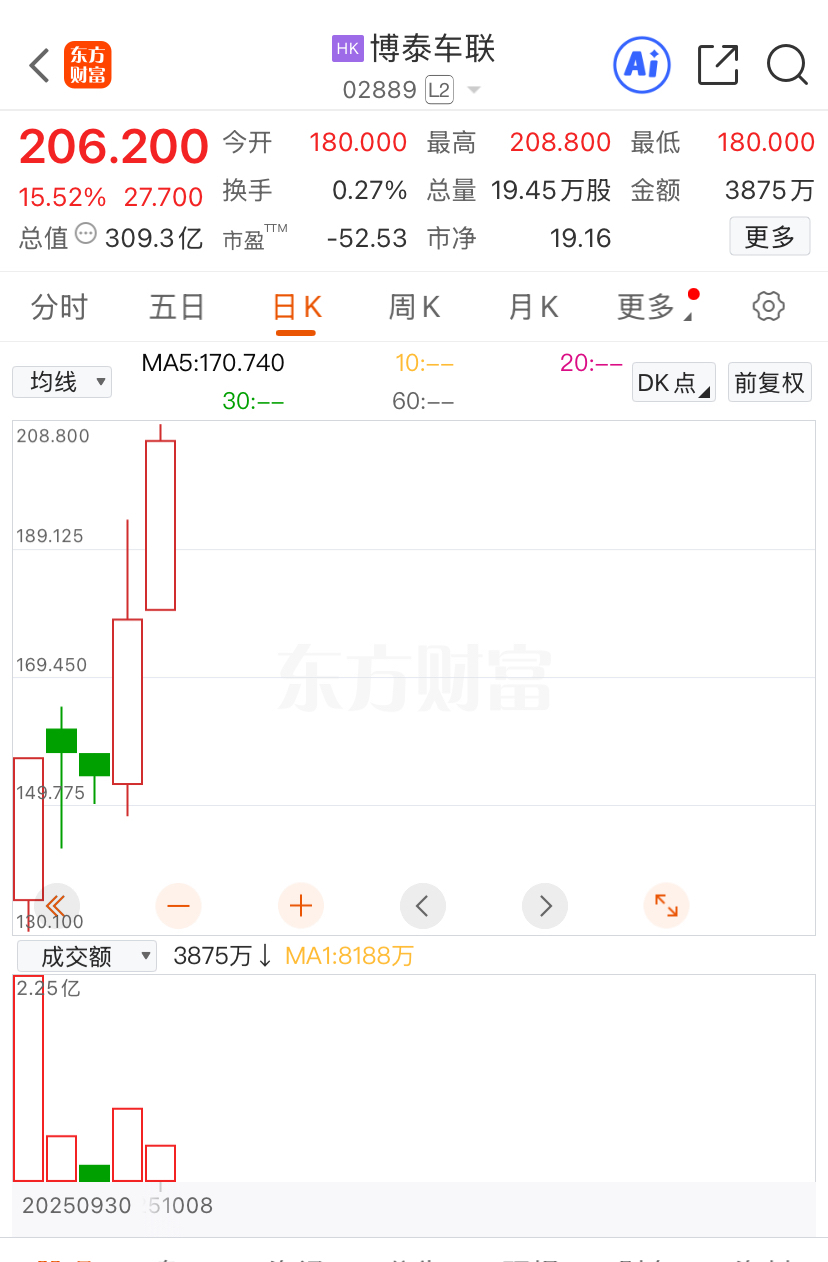Tap the back arrow icon

(39, 66)
